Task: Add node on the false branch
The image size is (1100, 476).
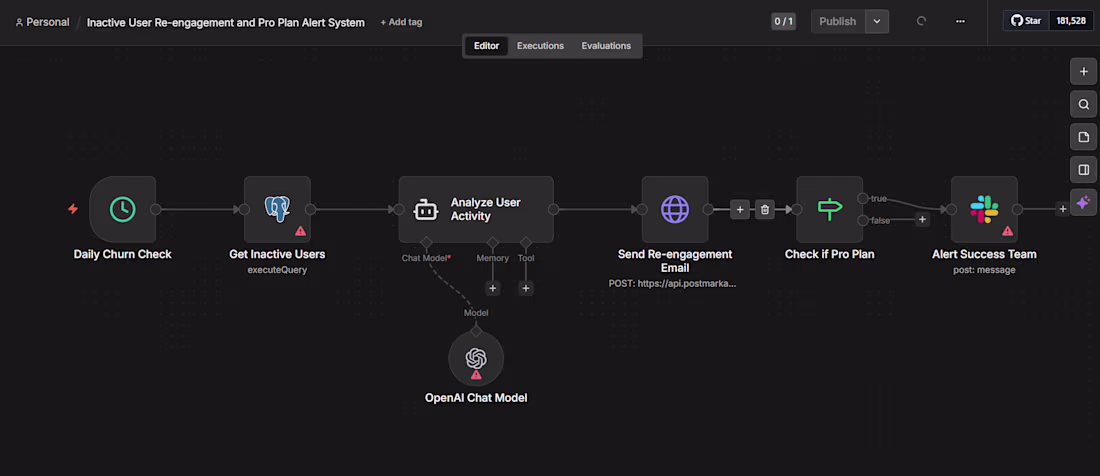Action: [x=923, y=220]
